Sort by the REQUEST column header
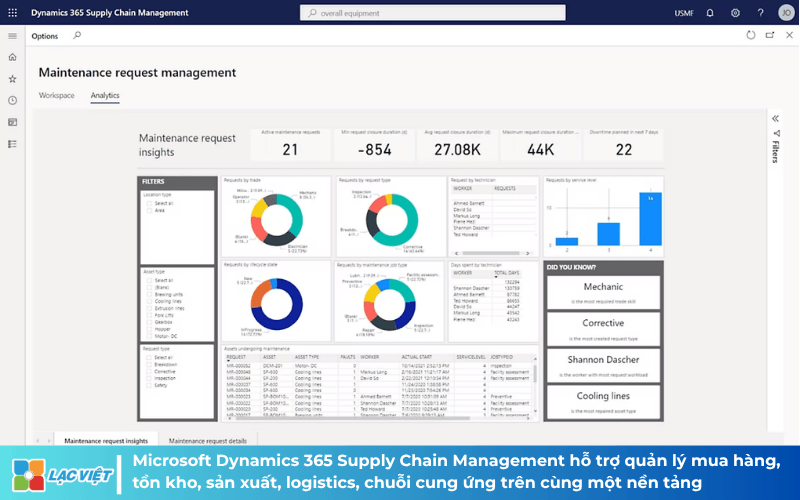 tap(236, 357)
